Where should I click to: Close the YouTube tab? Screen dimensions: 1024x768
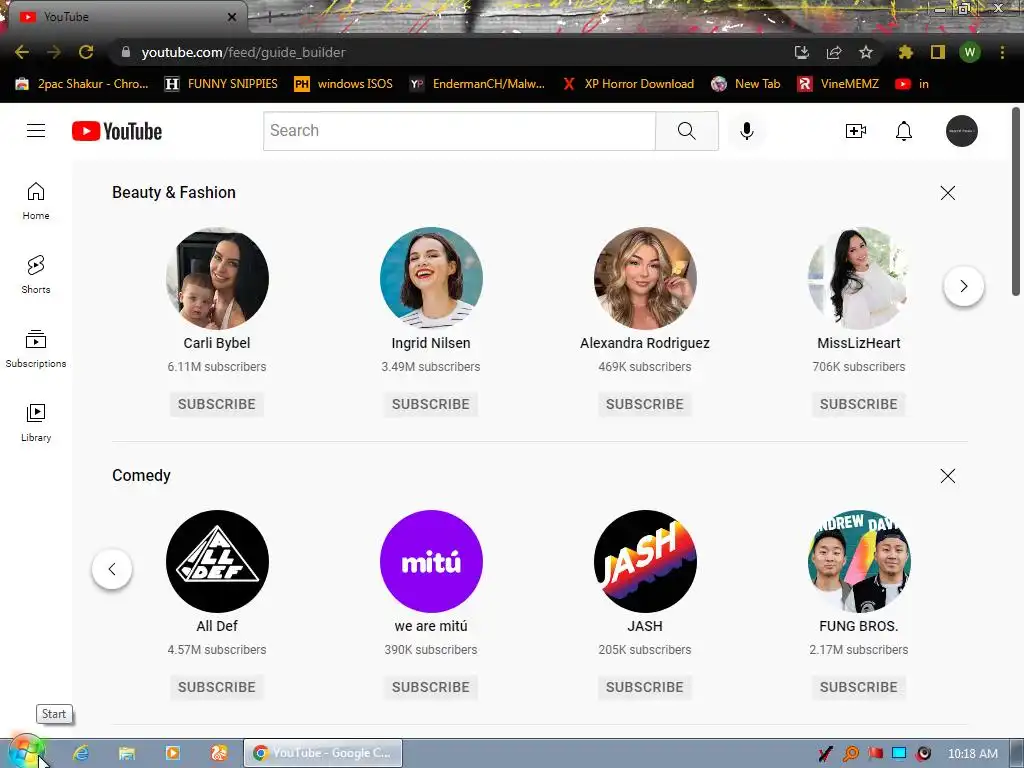point(232,17)
